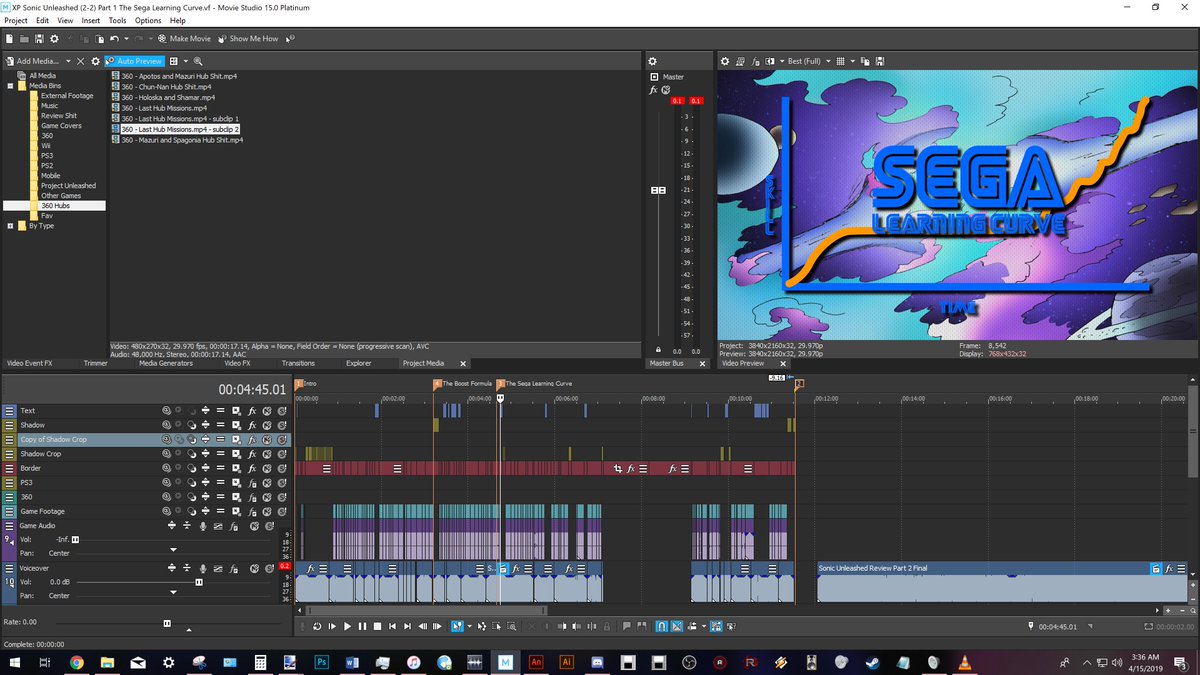Open the Master FX button in the Master Bus
This screenshot has width=1200, height=675.
(653, 90)
